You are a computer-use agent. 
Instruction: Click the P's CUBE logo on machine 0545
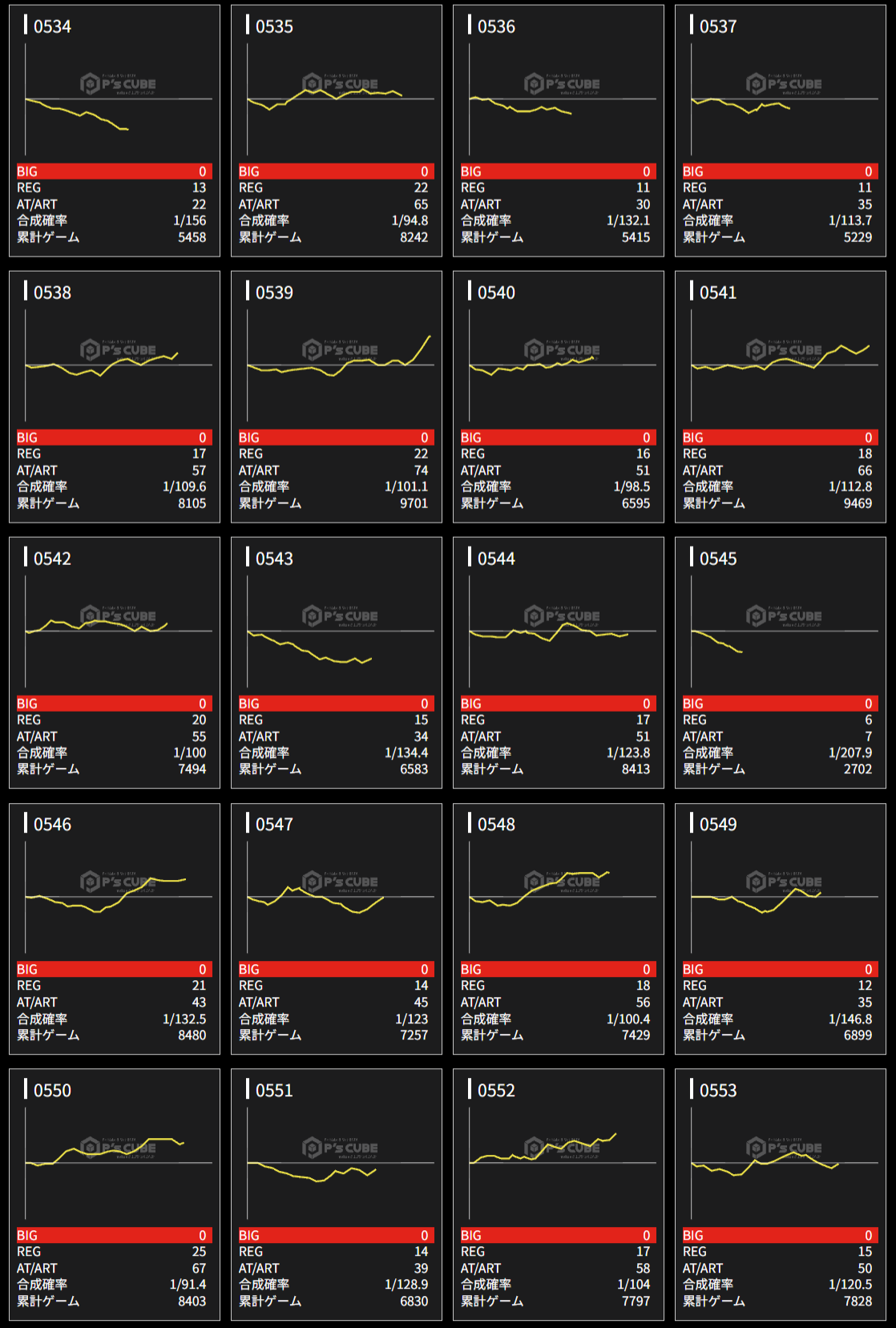[x=784, y=616]
